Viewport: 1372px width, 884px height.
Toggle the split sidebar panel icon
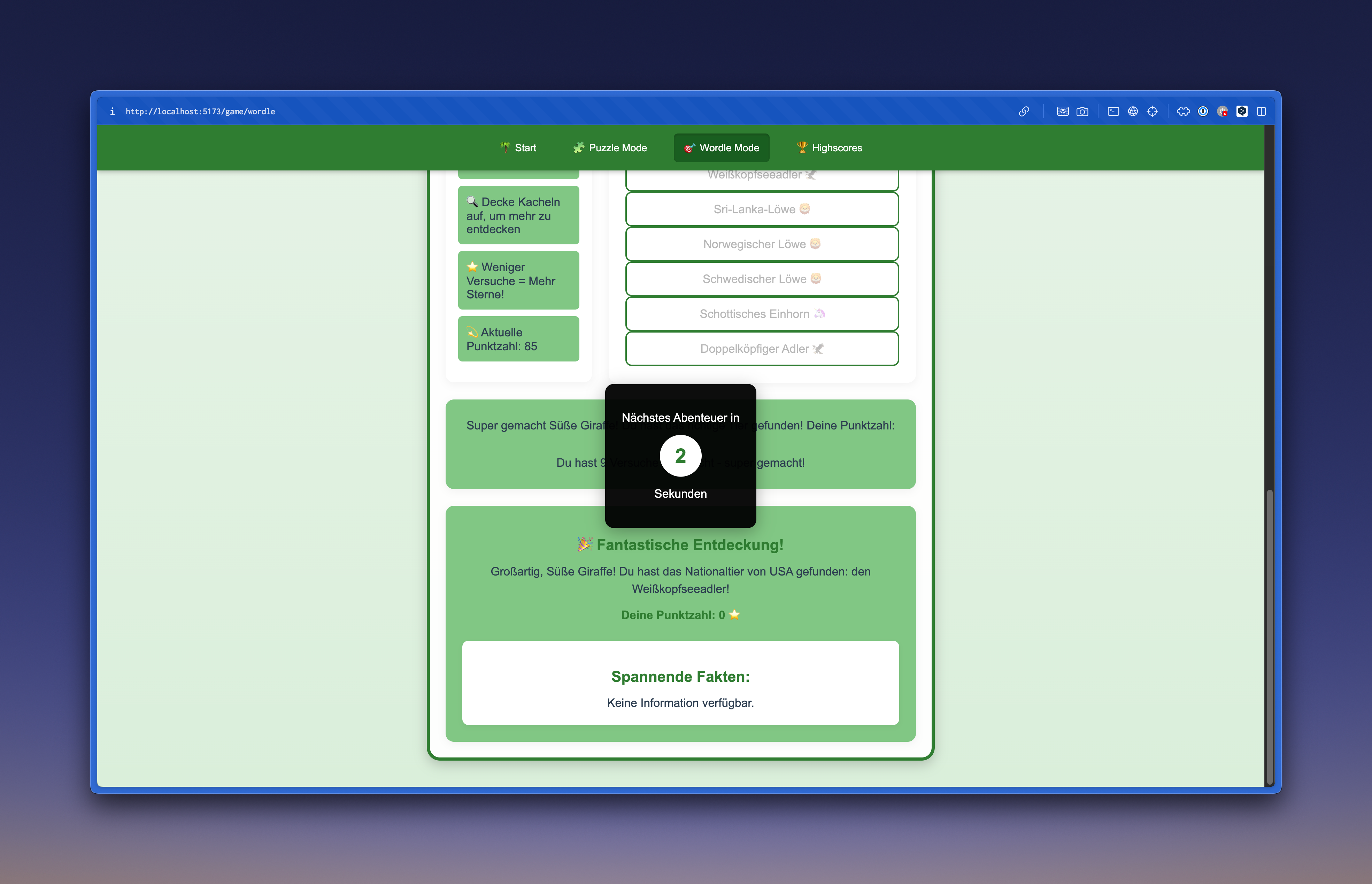point(1261,111)
